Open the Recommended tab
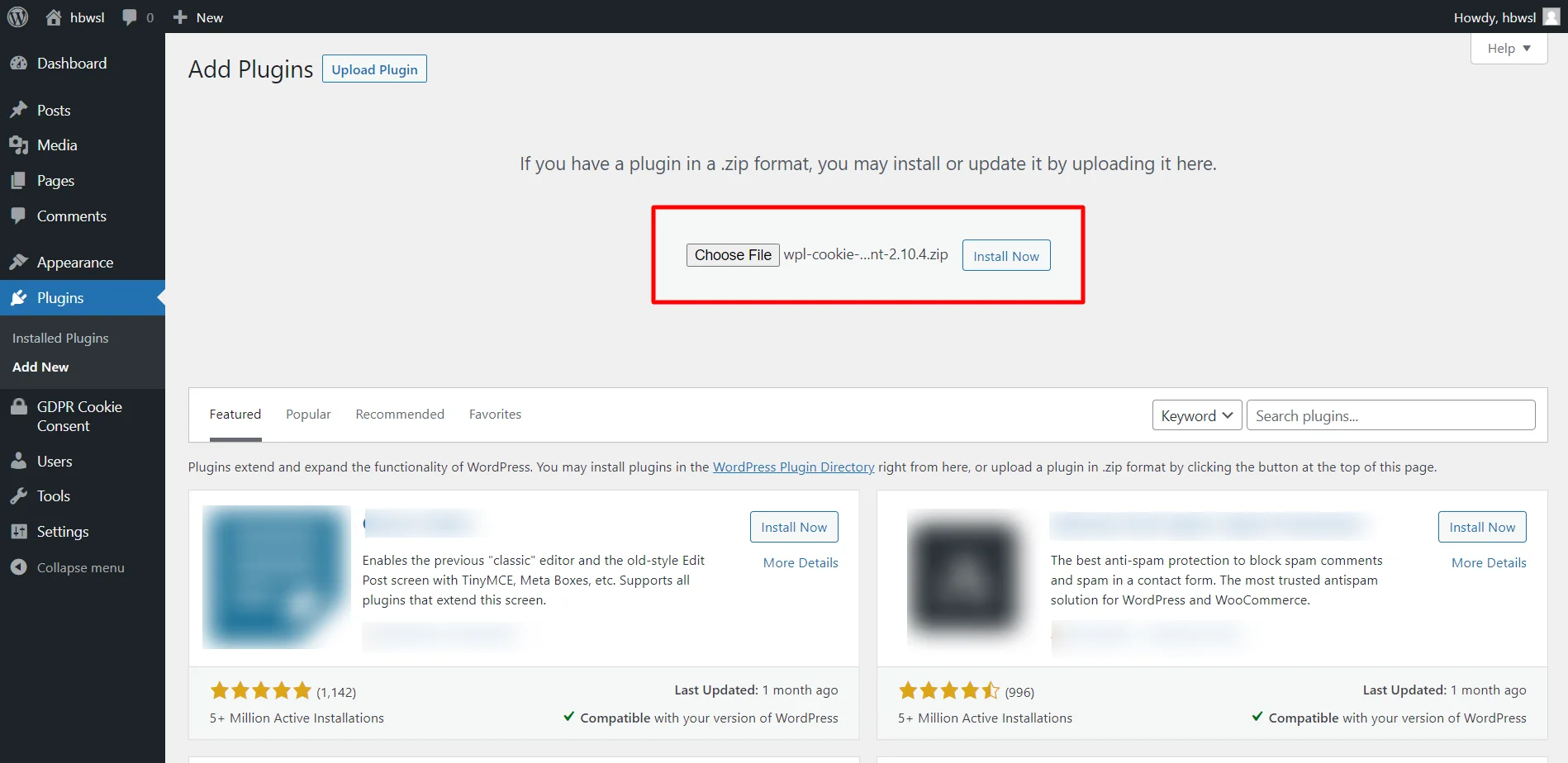The height and width of the screenshot is (763, 1568). pyautogui.click(x=399, y=414)
